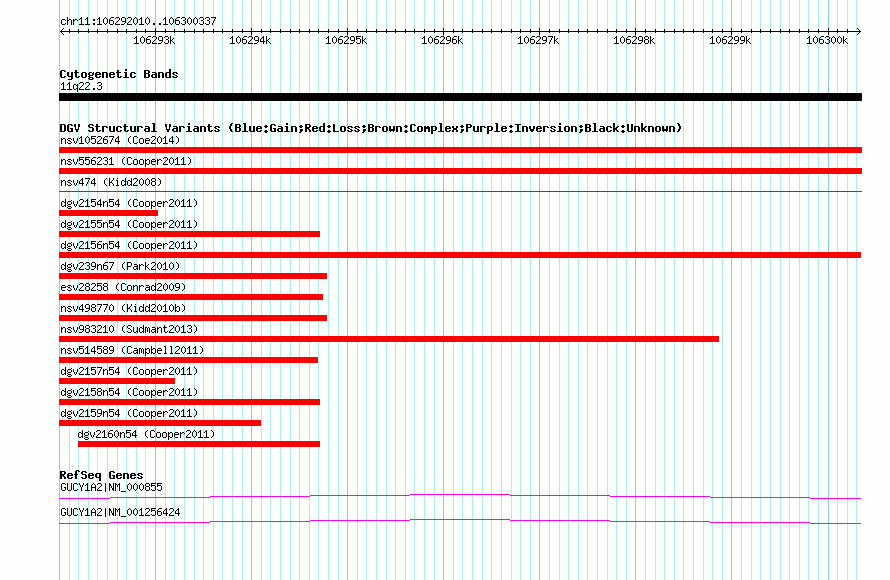Click the short red bar for dgv2154n54
The height and width of the screenshot is (580, 890).
pyautogui.click(x=108, y=213)
